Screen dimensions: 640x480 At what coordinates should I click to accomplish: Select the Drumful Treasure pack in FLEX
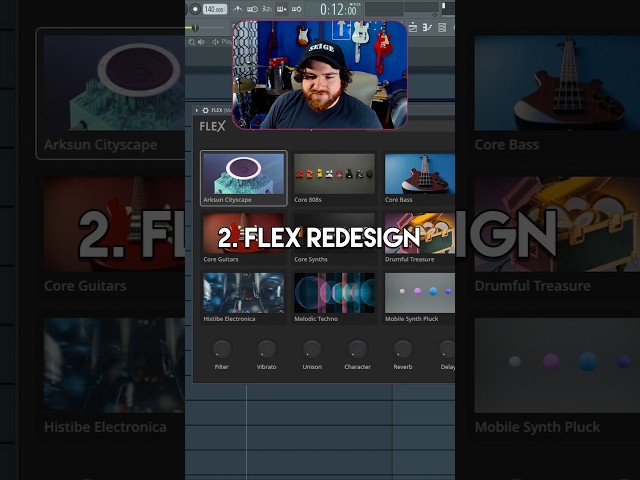point(419,238)
